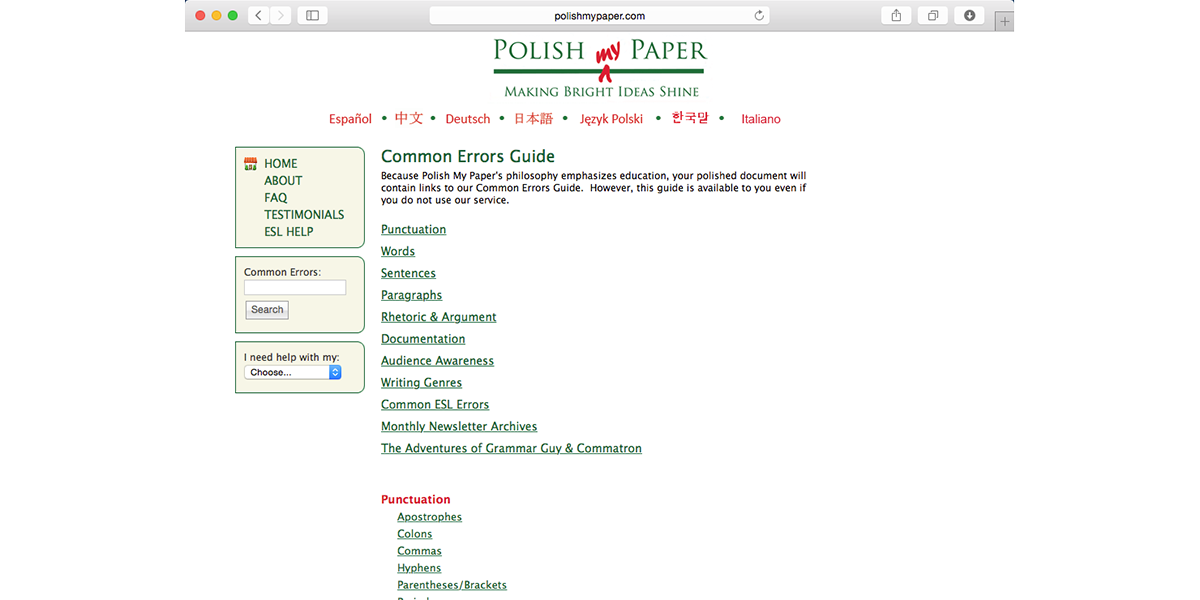Open the TESTIMONIALS navigation item

tap(304, 215)
